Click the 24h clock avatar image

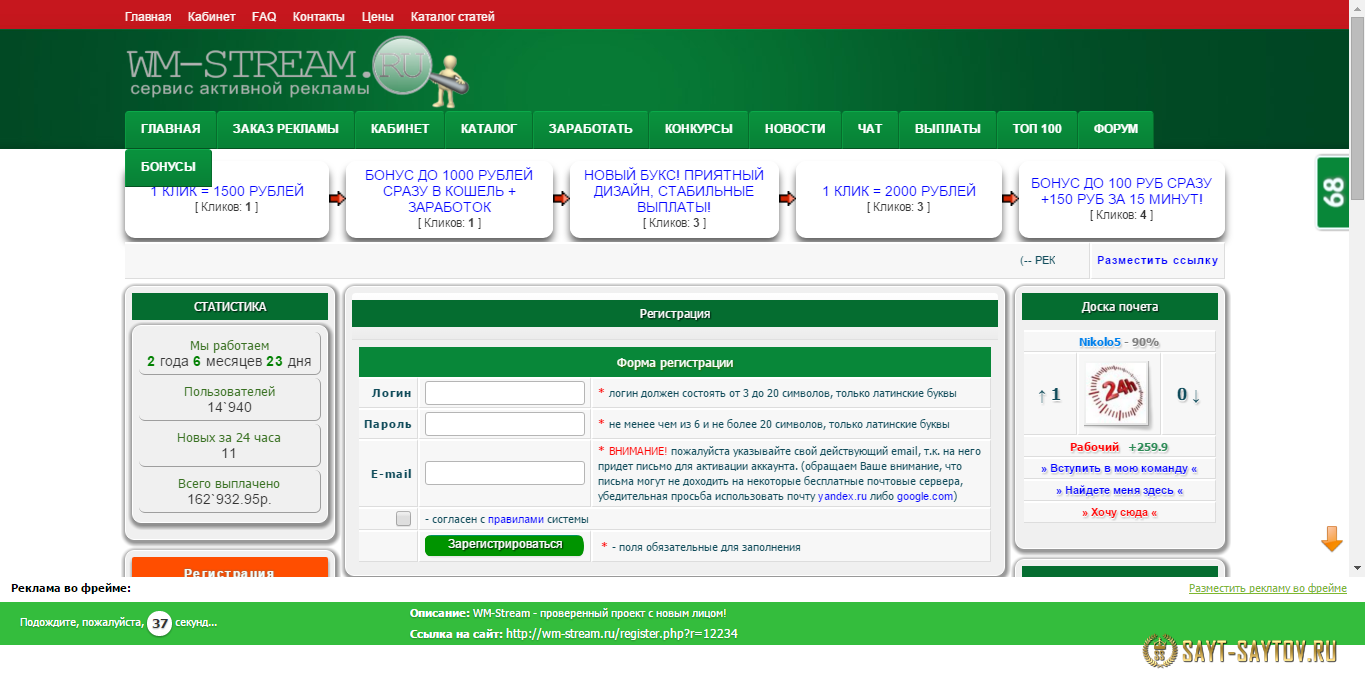(1119, 394)
